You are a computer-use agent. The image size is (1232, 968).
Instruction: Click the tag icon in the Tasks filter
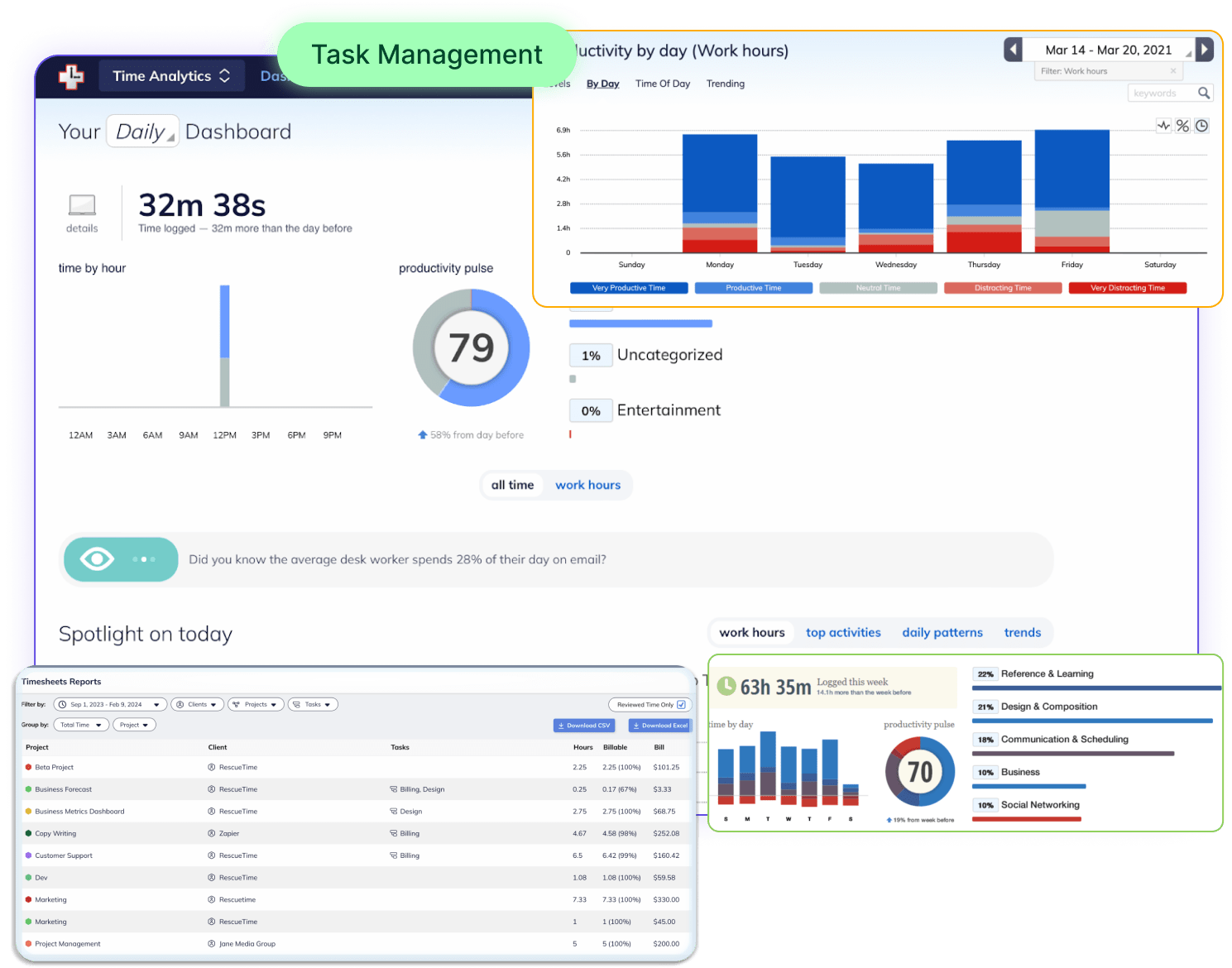click(296, 704)
